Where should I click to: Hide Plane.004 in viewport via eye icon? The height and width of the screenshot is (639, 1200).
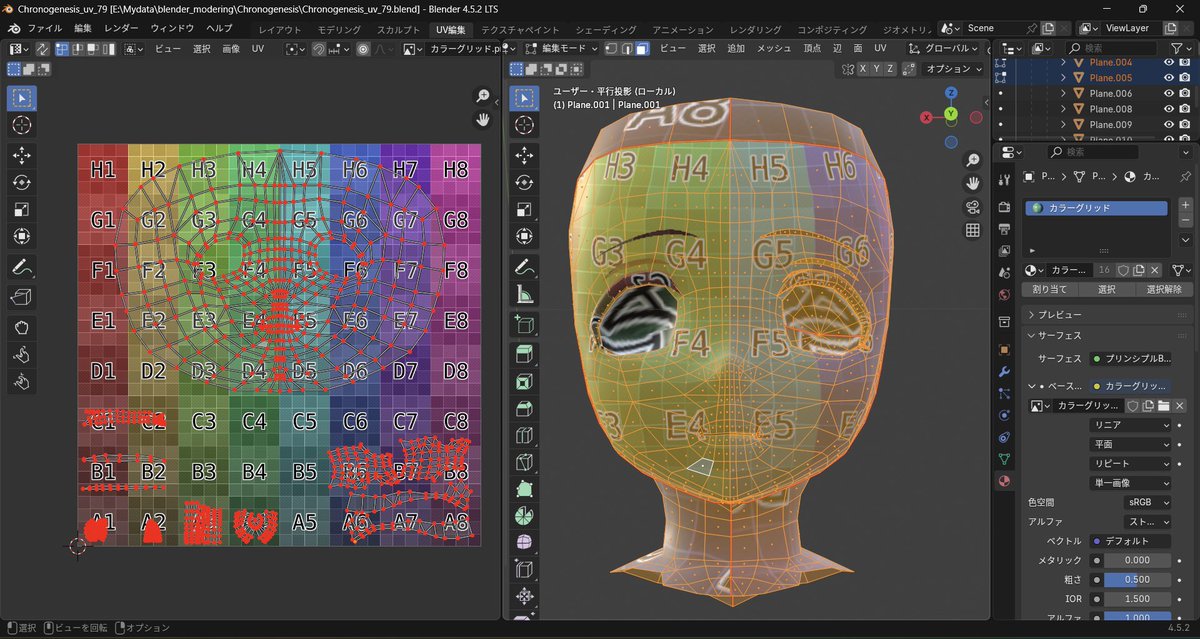tap(1169, 62)
